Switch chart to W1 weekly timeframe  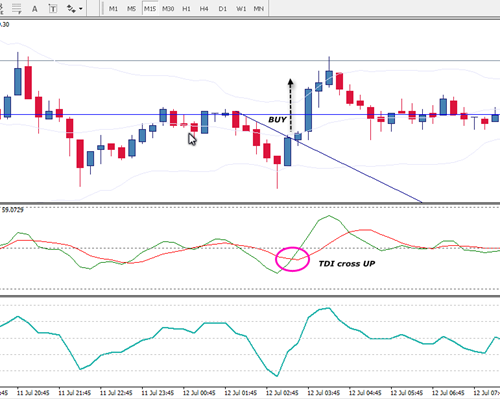coord(241,9)
